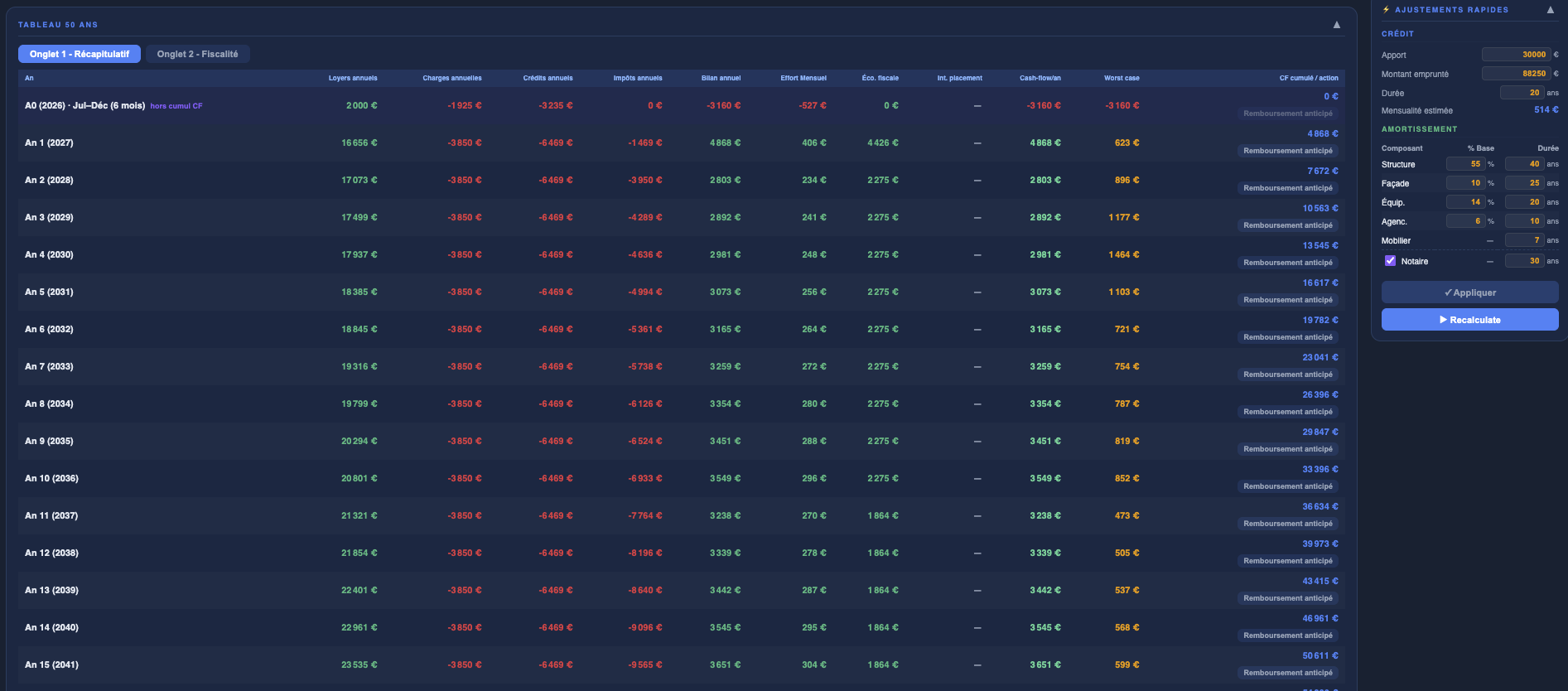The image size is (1568, 691).
Task: Click Remboursement anticipé for An 5 (2031)
Action: 1287,300
